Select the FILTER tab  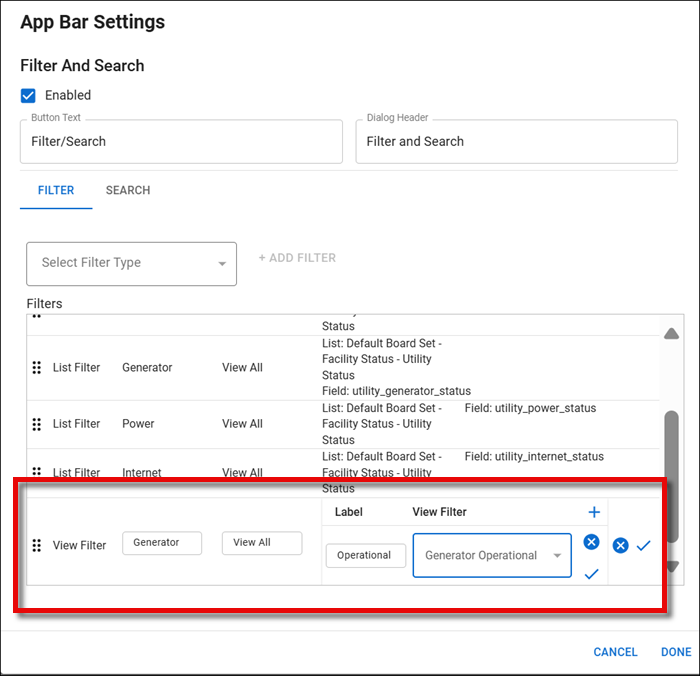pyautogui.click(x=56, y=190)
